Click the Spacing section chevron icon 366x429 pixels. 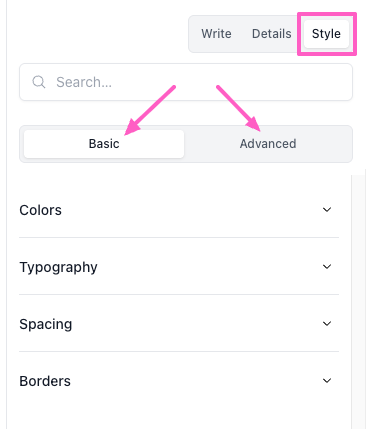pyautogui.click(x=327, y=324)
